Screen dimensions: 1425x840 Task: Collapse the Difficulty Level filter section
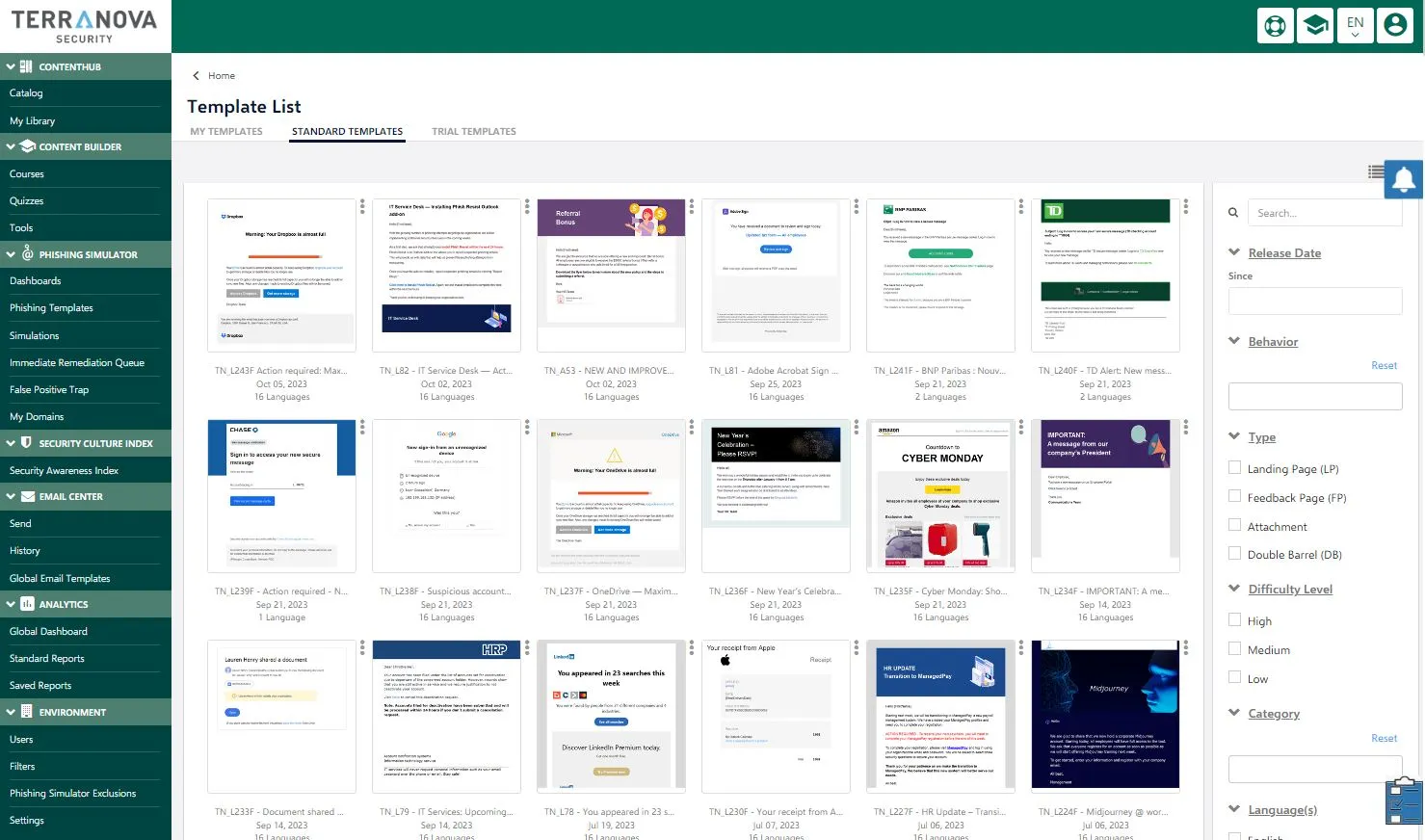coord(1234,589)
